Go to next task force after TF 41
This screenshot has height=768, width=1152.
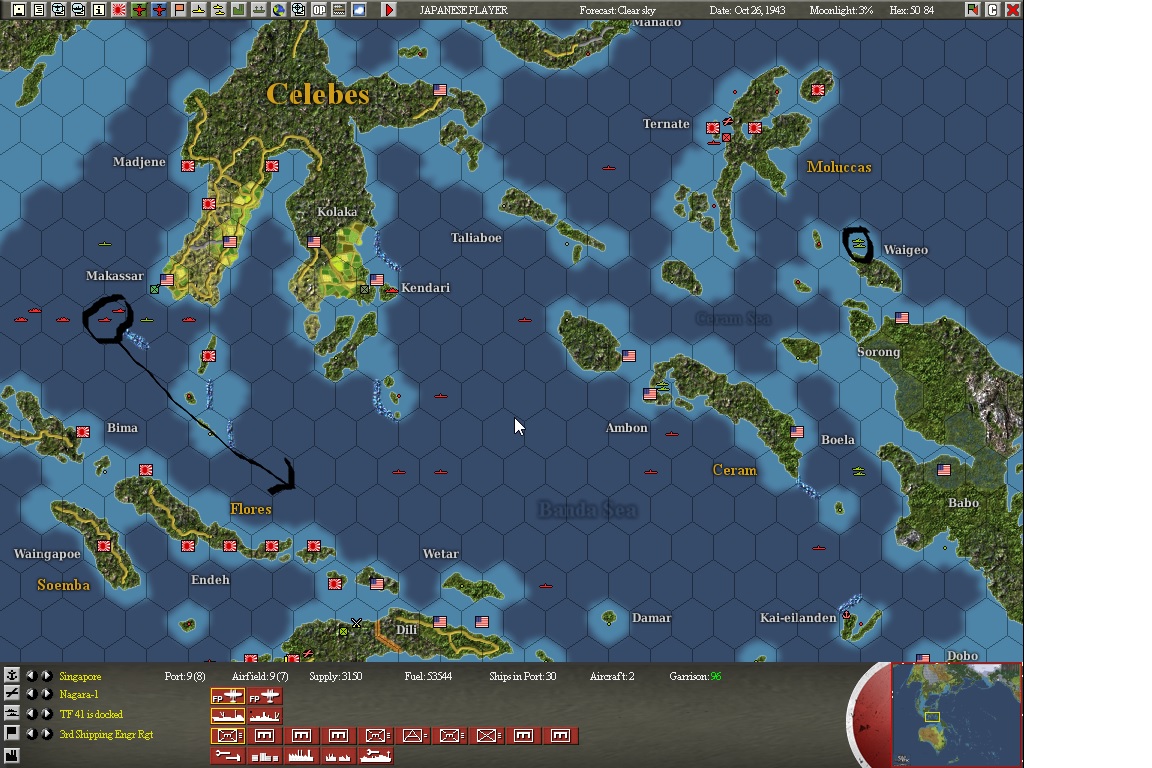(46, 714)
